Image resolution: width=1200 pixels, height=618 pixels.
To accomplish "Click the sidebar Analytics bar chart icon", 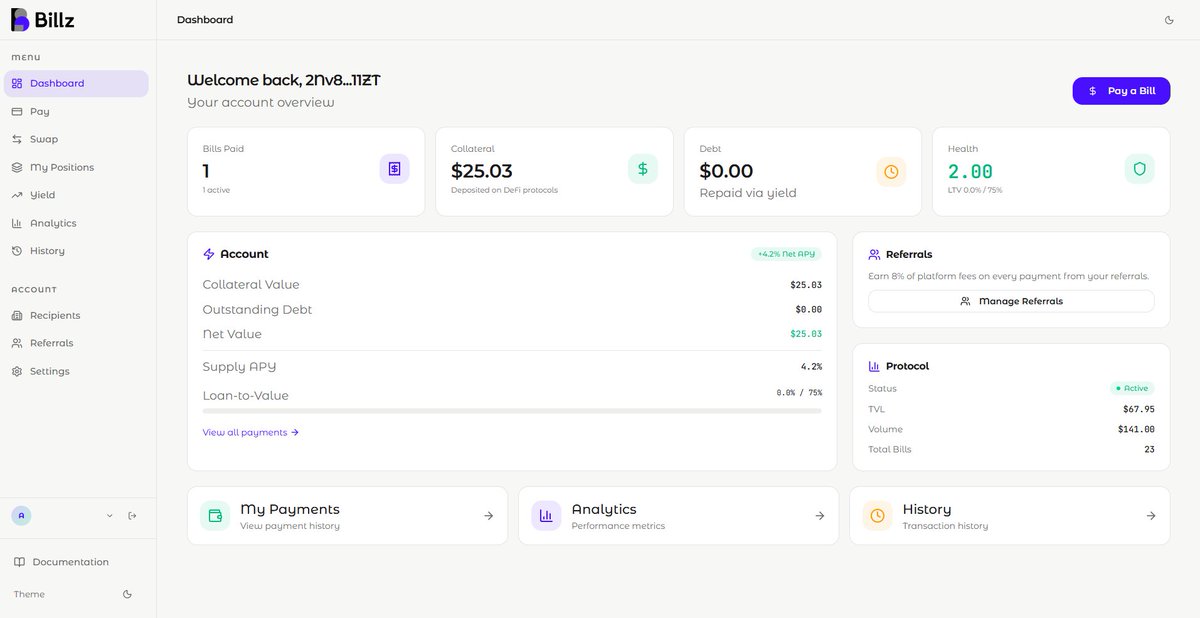I will click(x=17, y=223).
